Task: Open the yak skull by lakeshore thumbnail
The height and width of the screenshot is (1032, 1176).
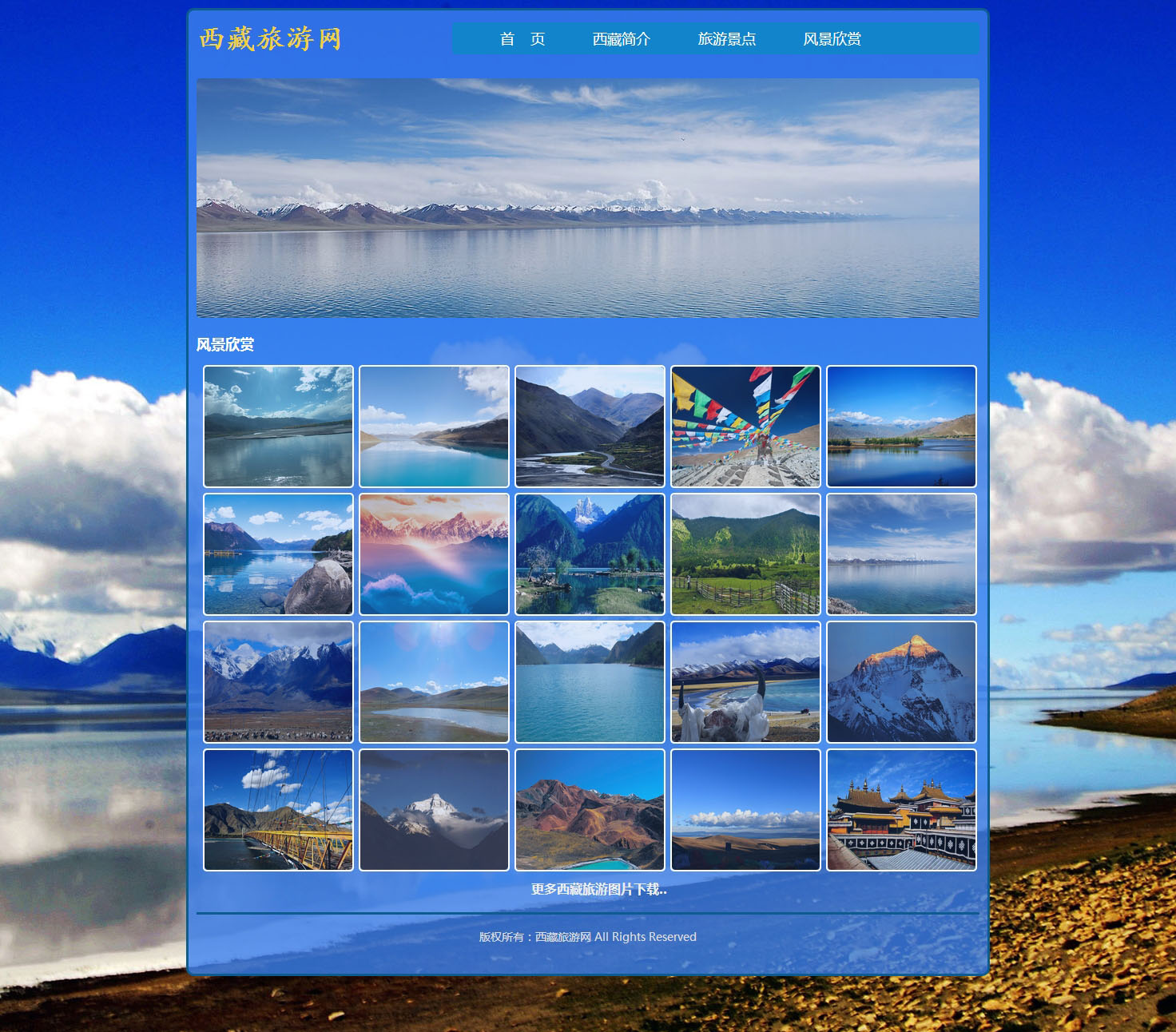Action: pyautogui.click(x=745, y=682)
